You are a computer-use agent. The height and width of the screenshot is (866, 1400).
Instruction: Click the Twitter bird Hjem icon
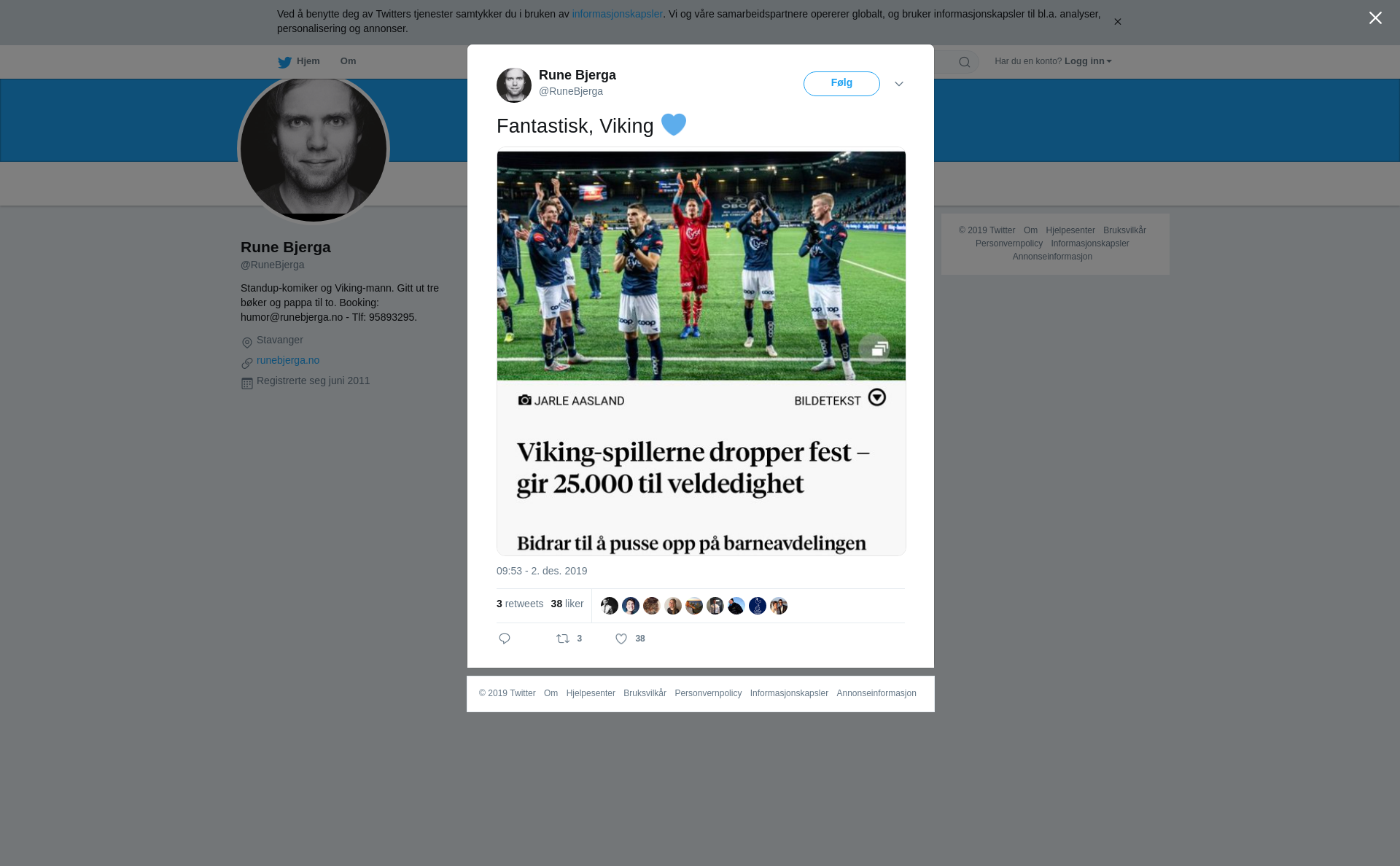coord(284,62)
